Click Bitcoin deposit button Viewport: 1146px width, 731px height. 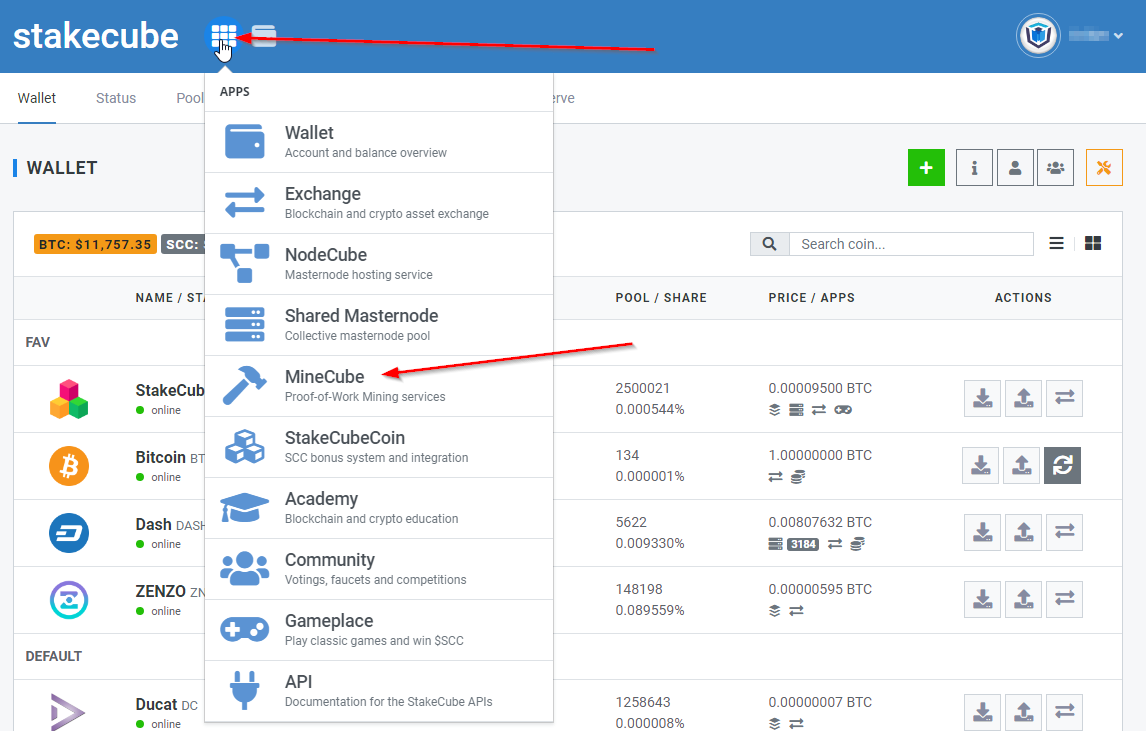click(x=981, y=466)
